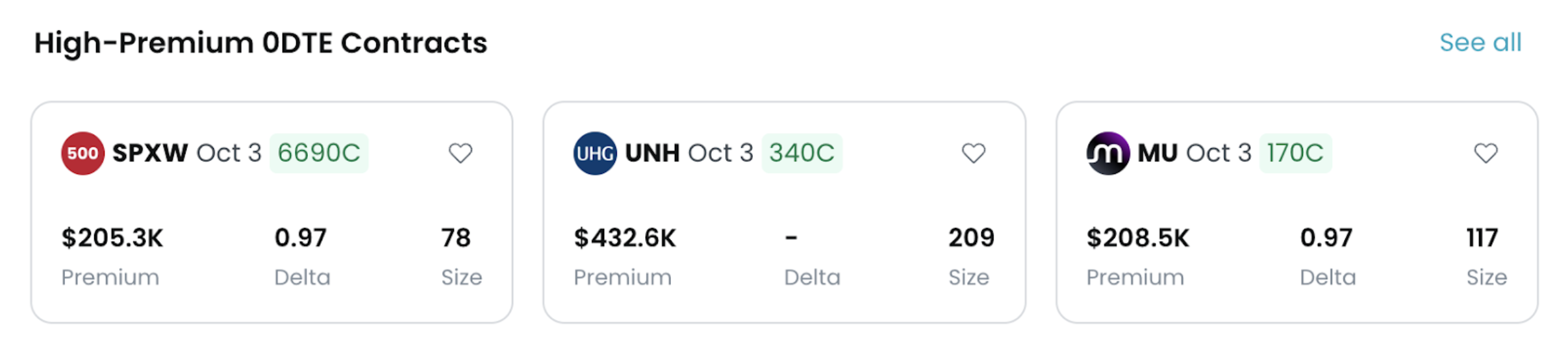Click High-Premium 0DTE Contracts heading
1568x353 pixels.
point(260,43)
